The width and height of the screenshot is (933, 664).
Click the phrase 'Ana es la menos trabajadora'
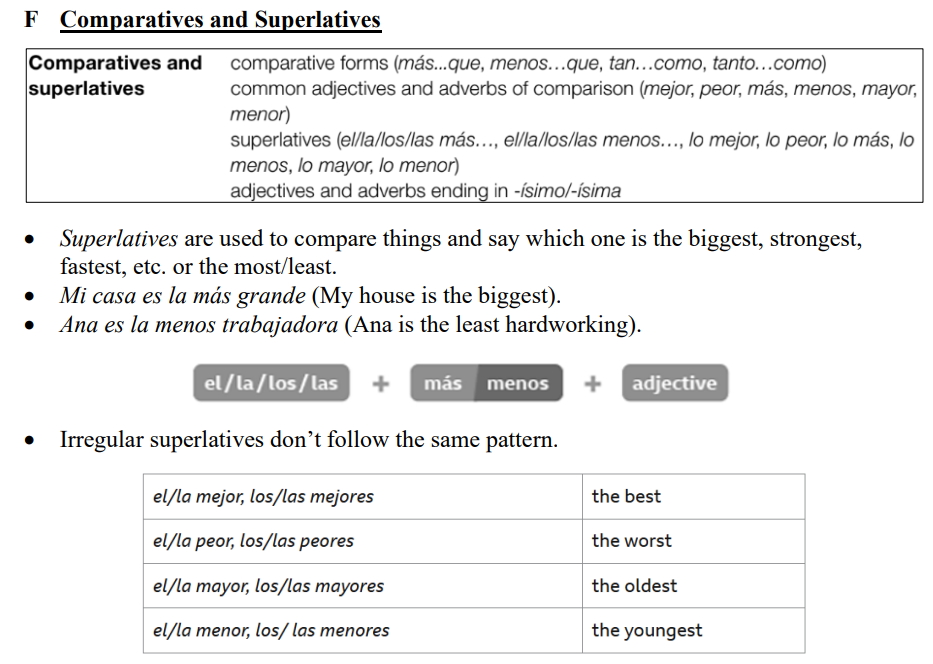[x=196, y=325]
